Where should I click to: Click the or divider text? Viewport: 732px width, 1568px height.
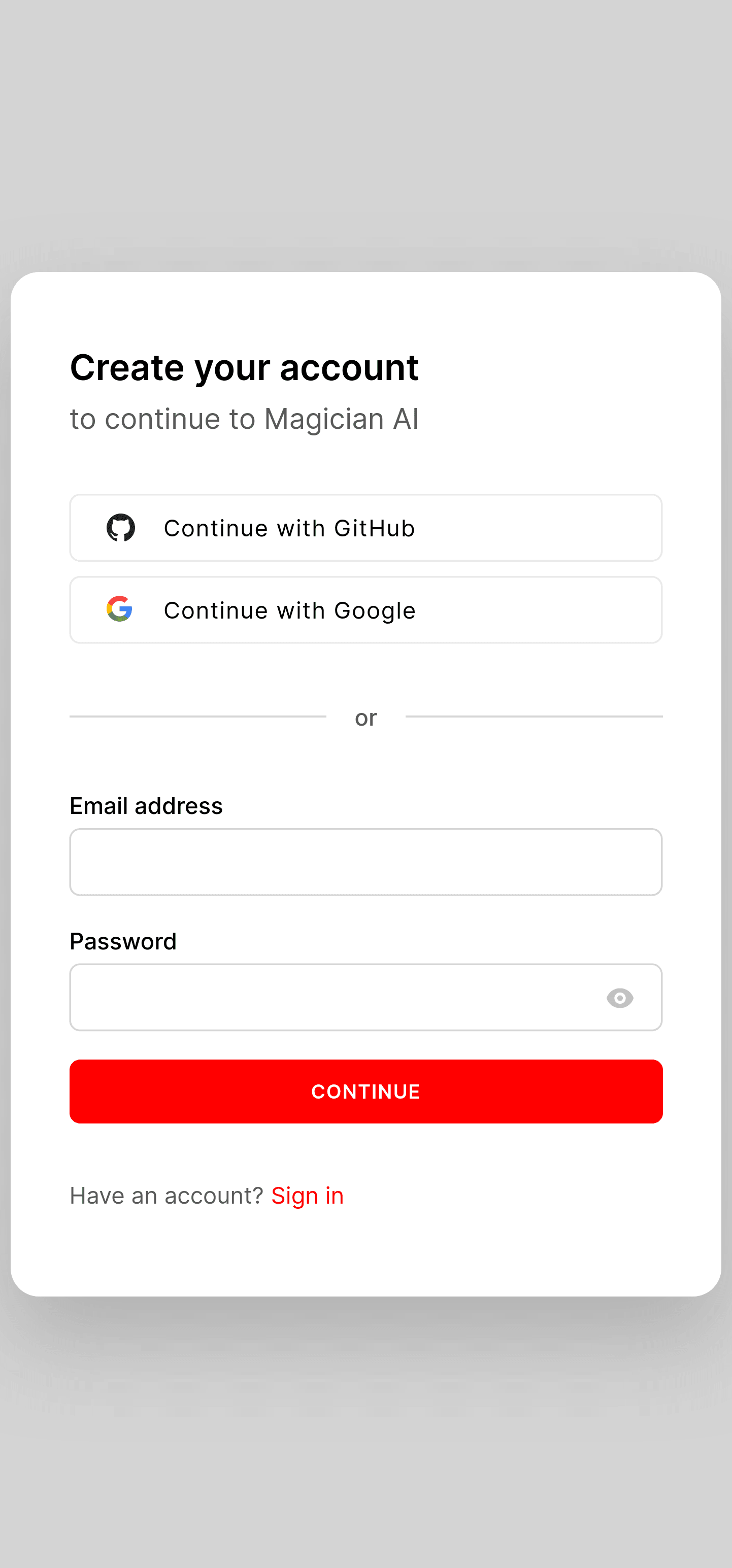(366, 718)
